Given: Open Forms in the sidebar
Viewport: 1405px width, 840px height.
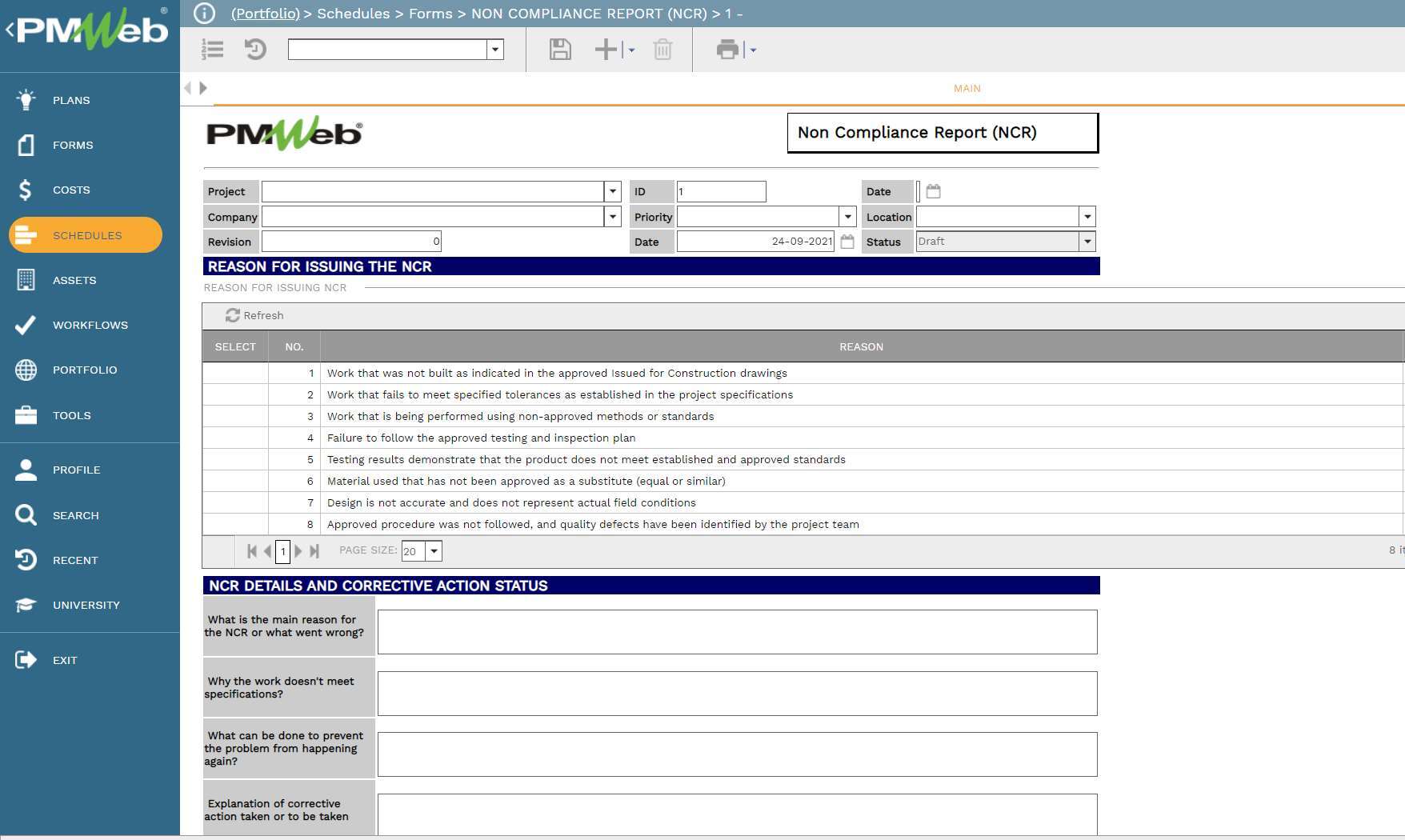Looking at the screenshot, I should [73, 145].
